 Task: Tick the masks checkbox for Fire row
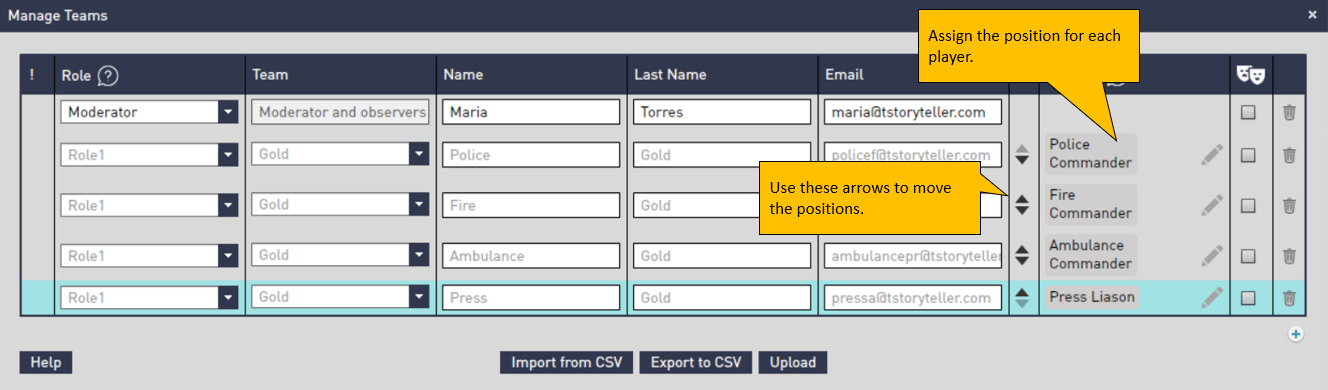[1248, 205]
